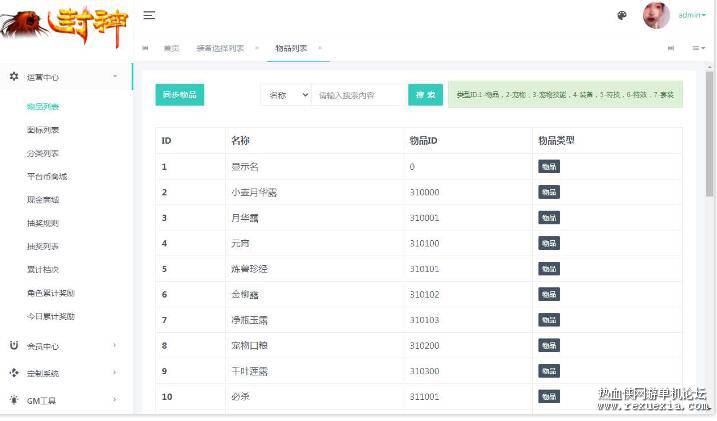
Task: Open 平台币商城 in sidebar
Action: coord(47,176)
